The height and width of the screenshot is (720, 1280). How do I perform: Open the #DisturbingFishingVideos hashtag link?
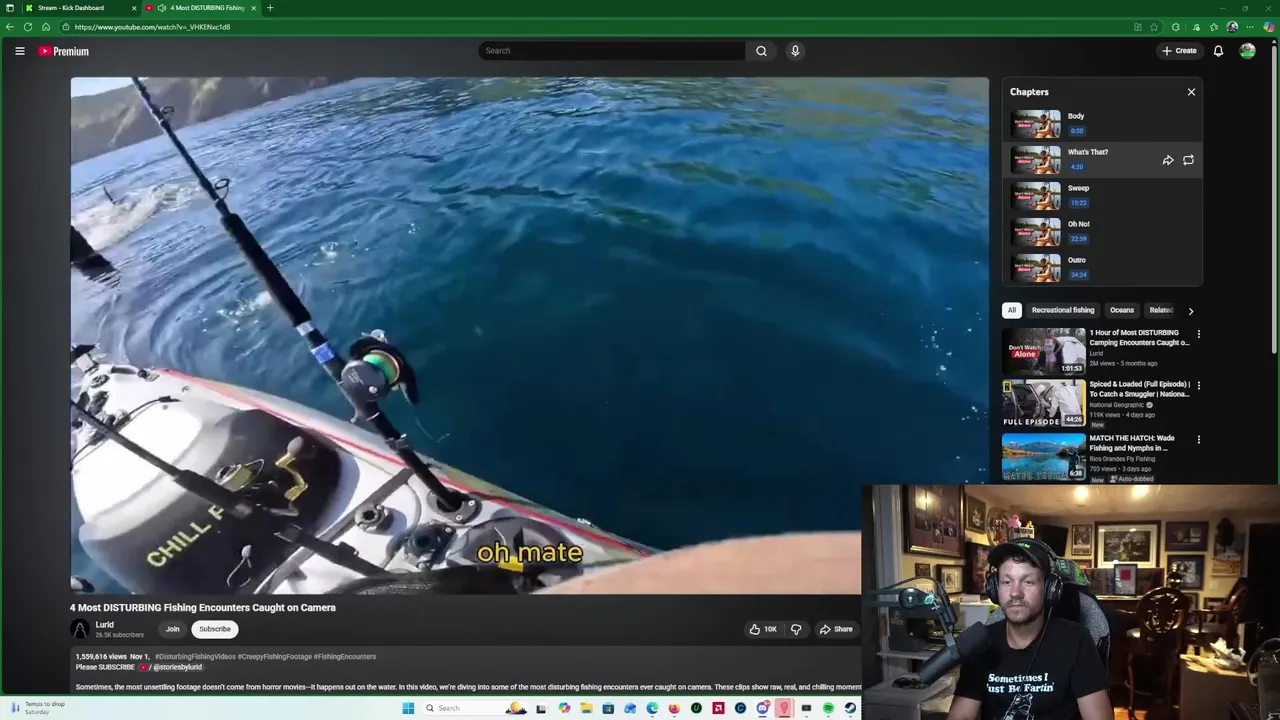click(x=195, y=657)
